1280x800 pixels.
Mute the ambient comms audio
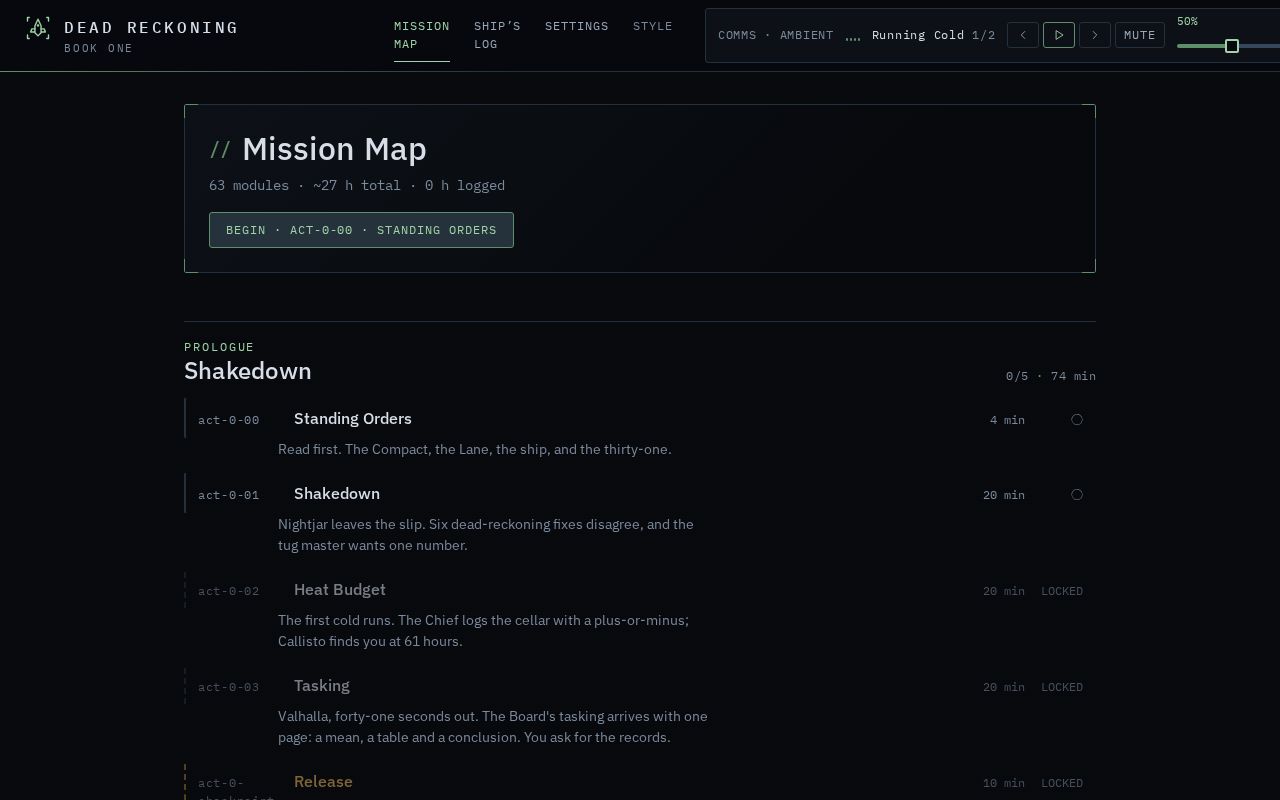tap(1140, 35)
